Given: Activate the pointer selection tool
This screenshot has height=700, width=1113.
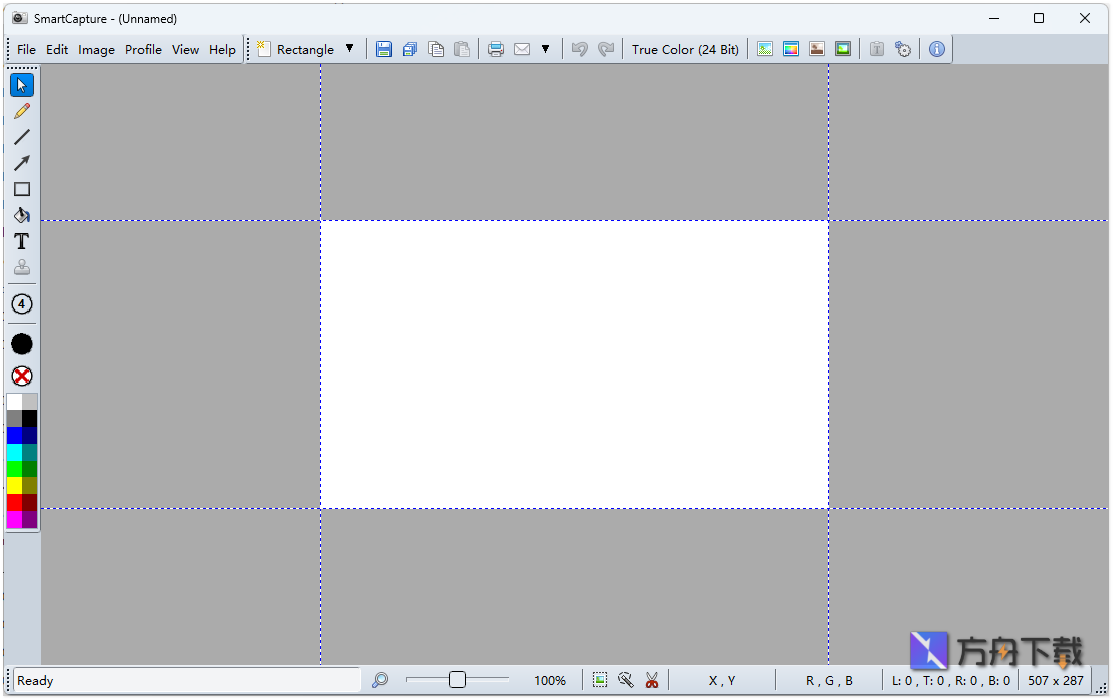Looking at the screenshot, I should click(x=21, y=85).
